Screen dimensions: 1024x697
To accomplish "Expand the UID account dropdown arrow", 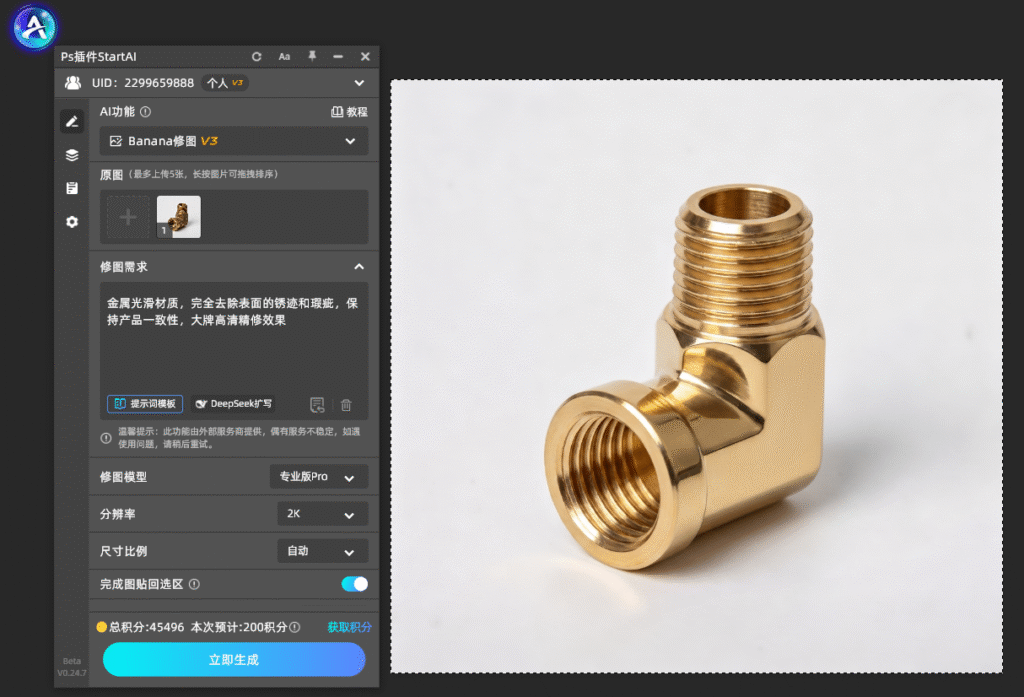I will (359, 83).
